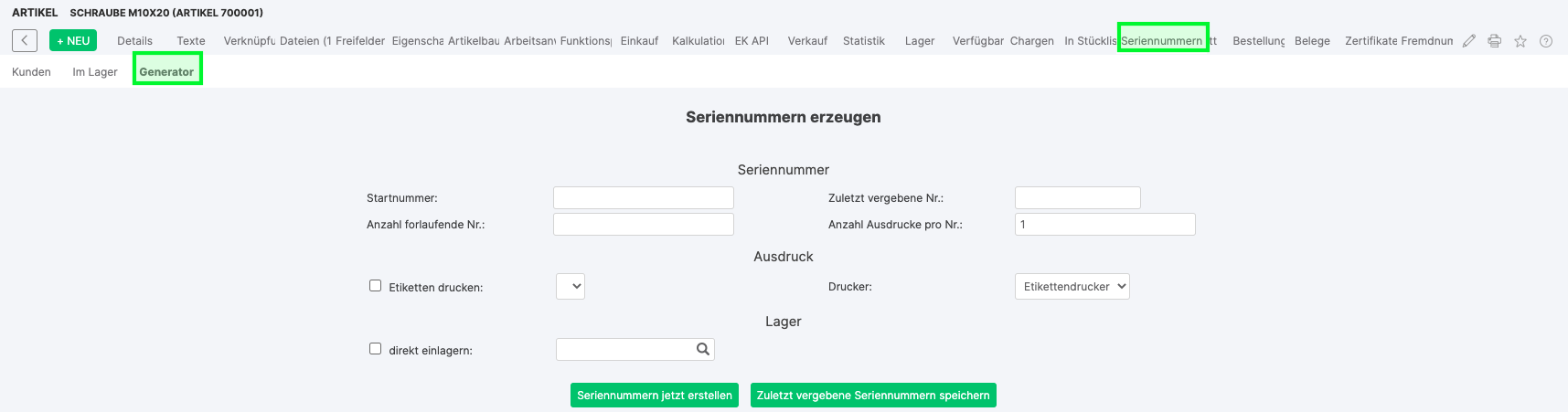Tick the direkt einlagern checkbox
This screenshot has height=412, width=1568.
tap(375, 349)
